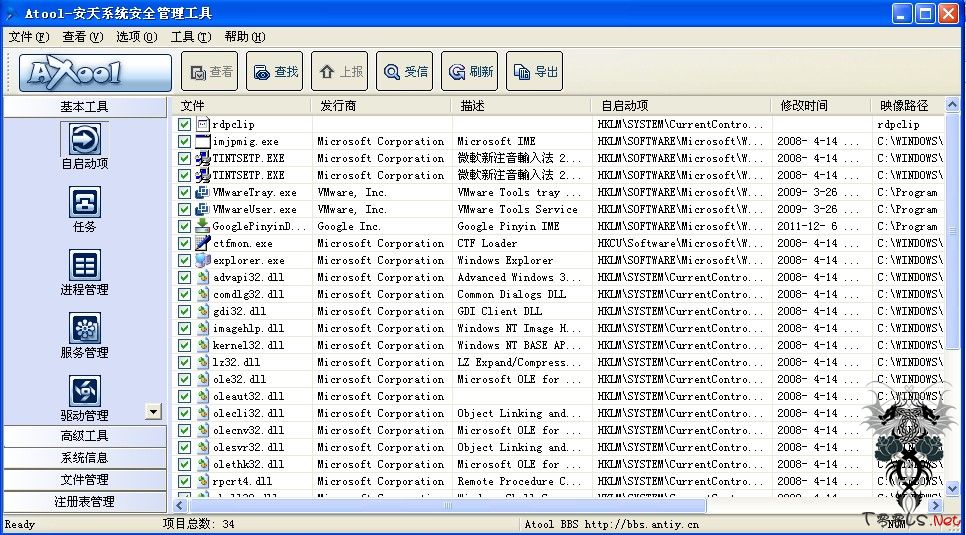Toggle the olethk32.dll checkbox
966x535 pixels.
[184, 464]
